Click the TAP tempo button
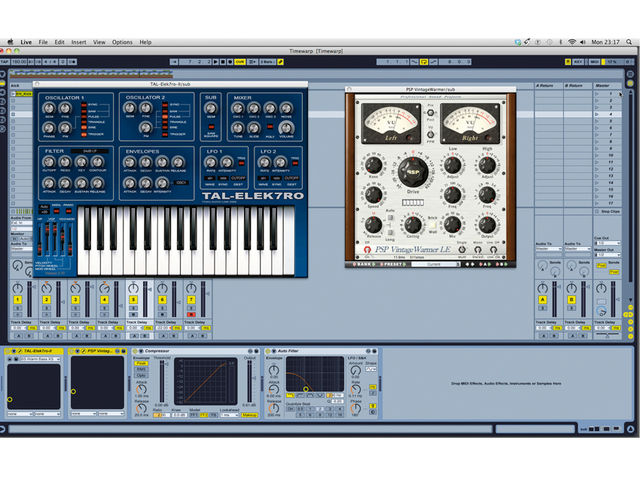The image size is (640, 480). [4, 62]
